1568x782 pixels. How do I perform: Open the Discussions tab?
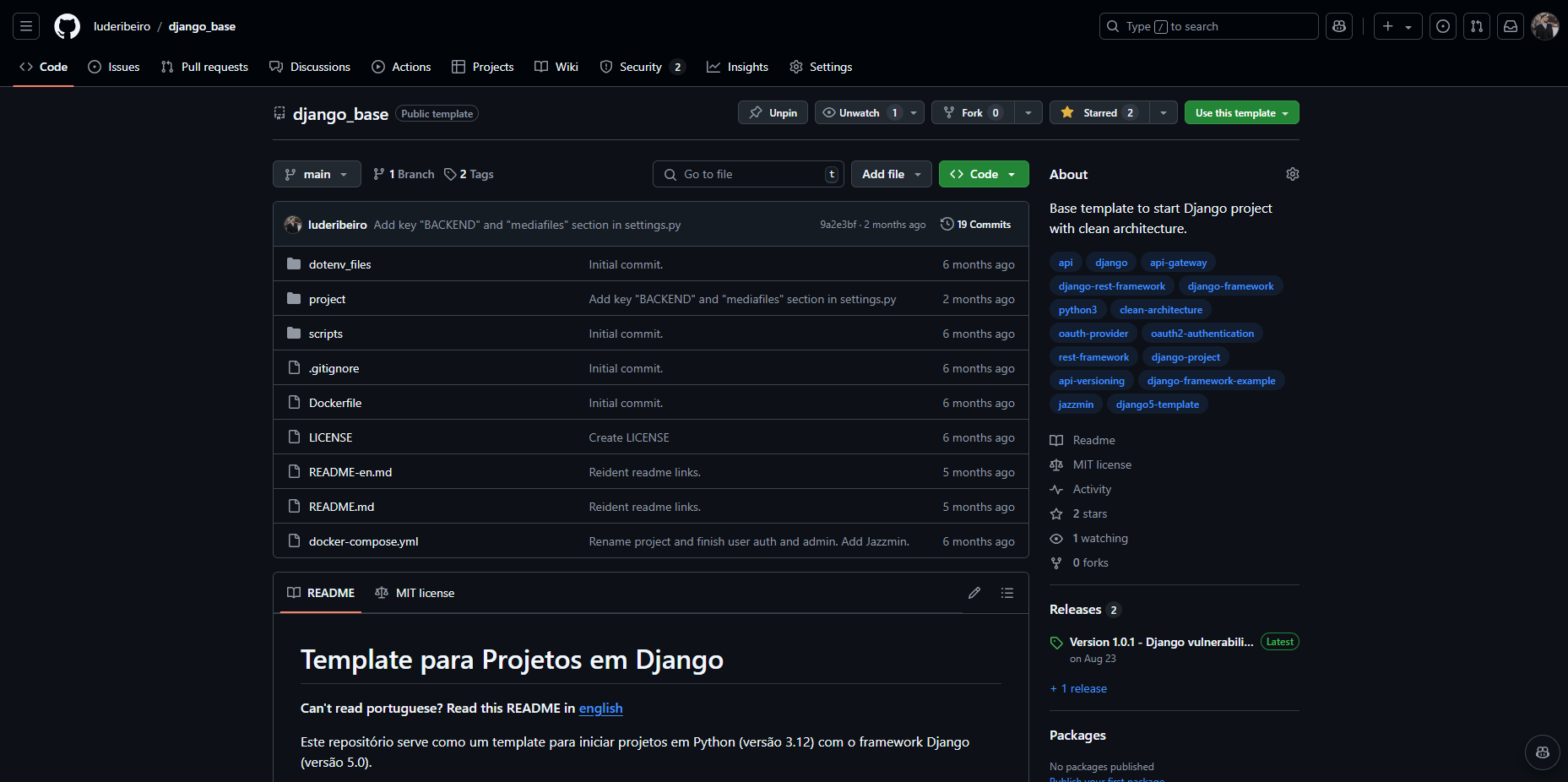pyautogui.click(x=310, y=67)
